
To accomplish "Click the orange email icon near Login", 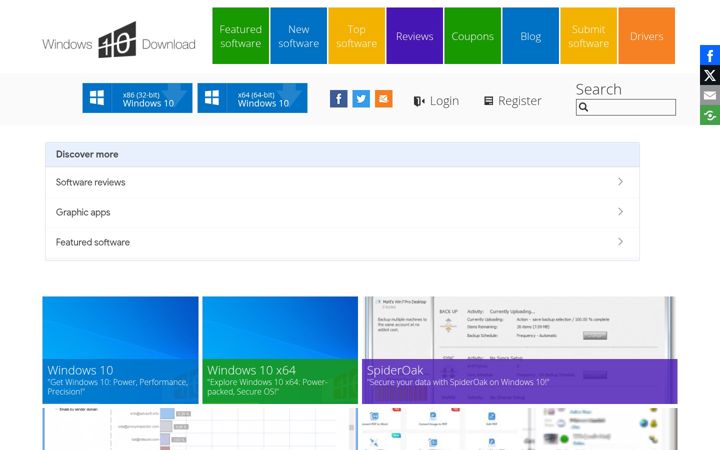I will [x=383, y=99].
